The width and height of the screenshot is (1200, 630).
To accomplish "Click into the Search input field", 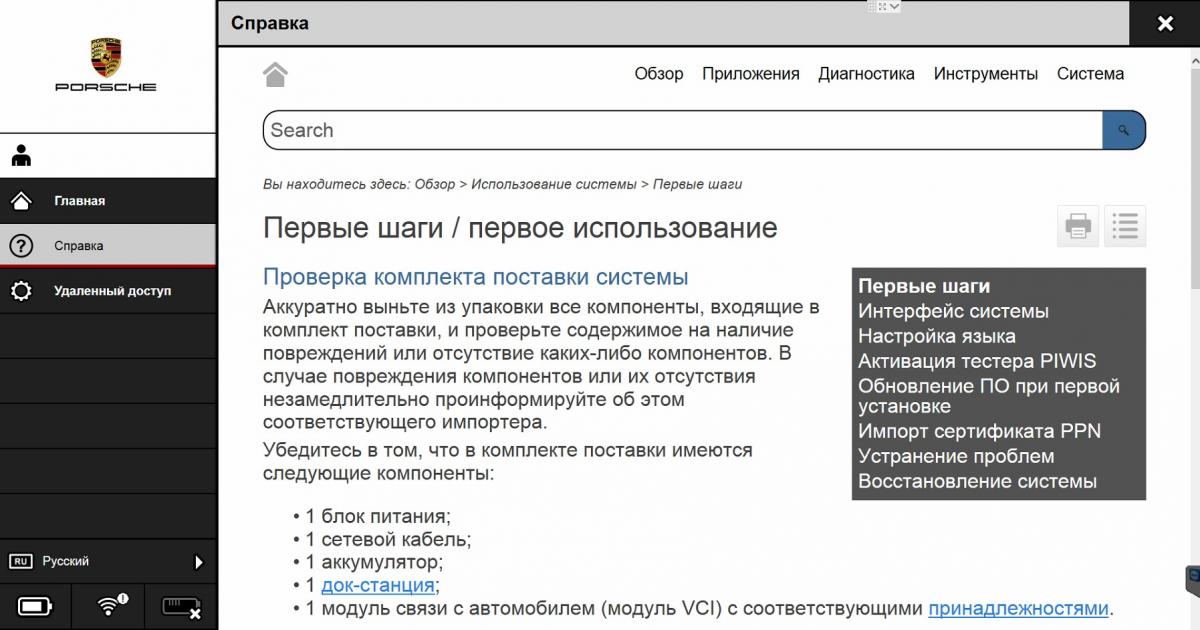I will click(682, 130).
